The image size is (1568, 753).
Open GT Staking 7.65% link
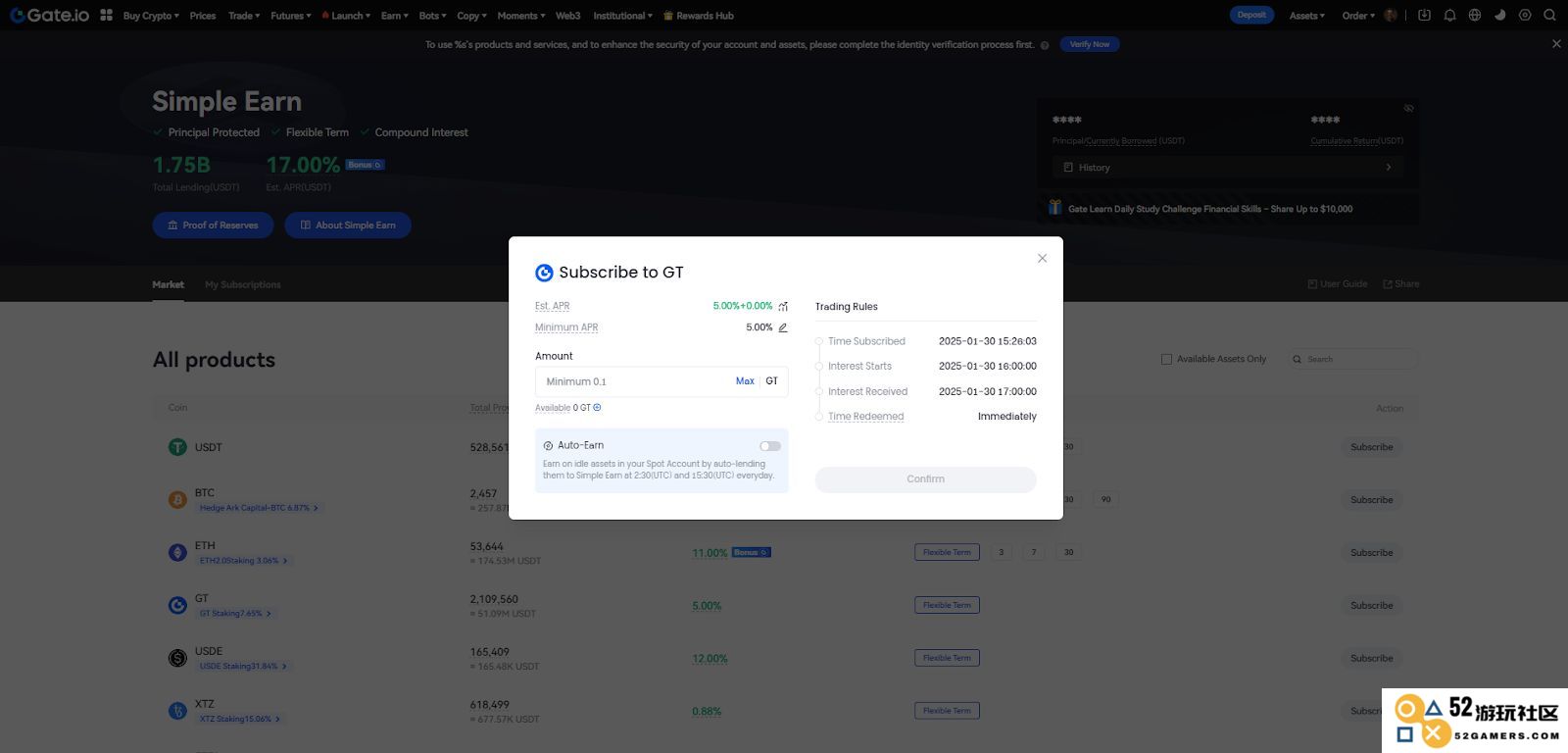[235, 614]
